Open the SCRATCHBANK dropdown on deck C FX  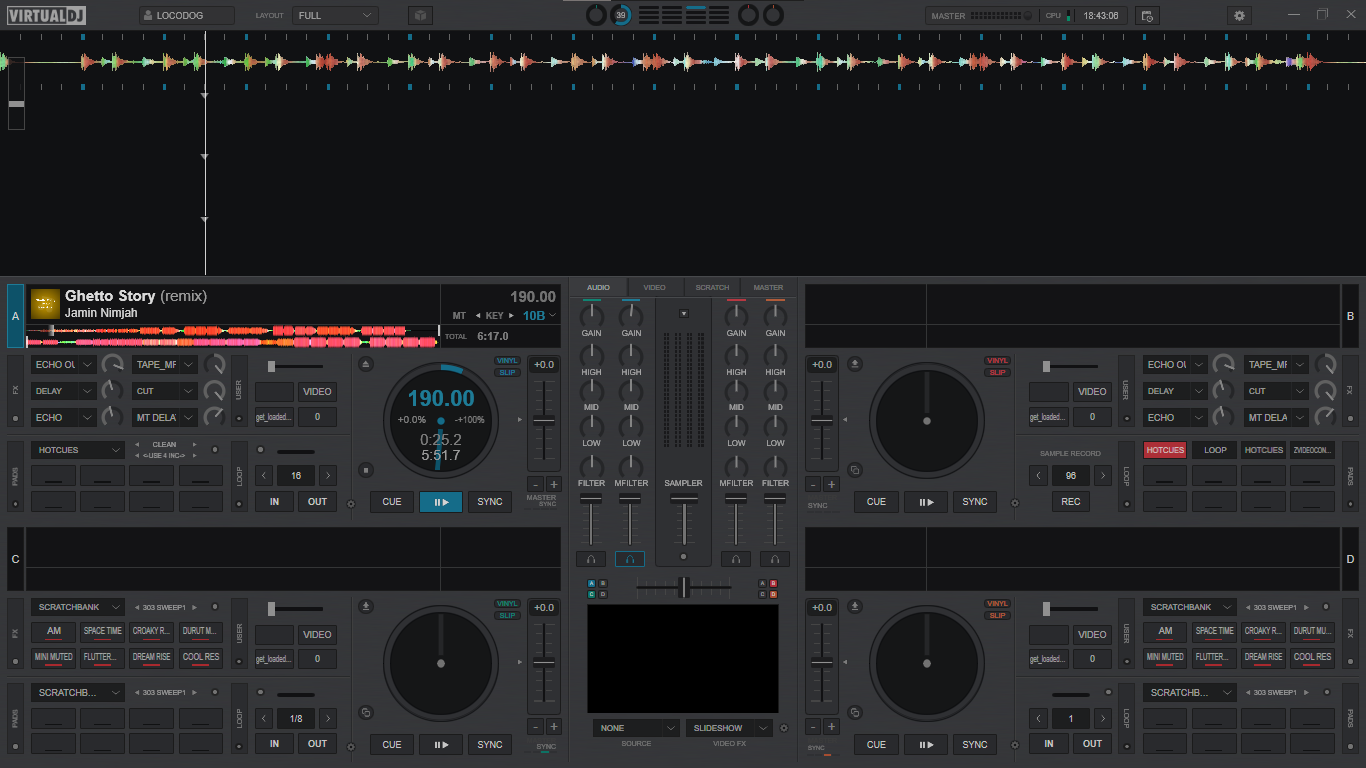(x=78, y=607)
